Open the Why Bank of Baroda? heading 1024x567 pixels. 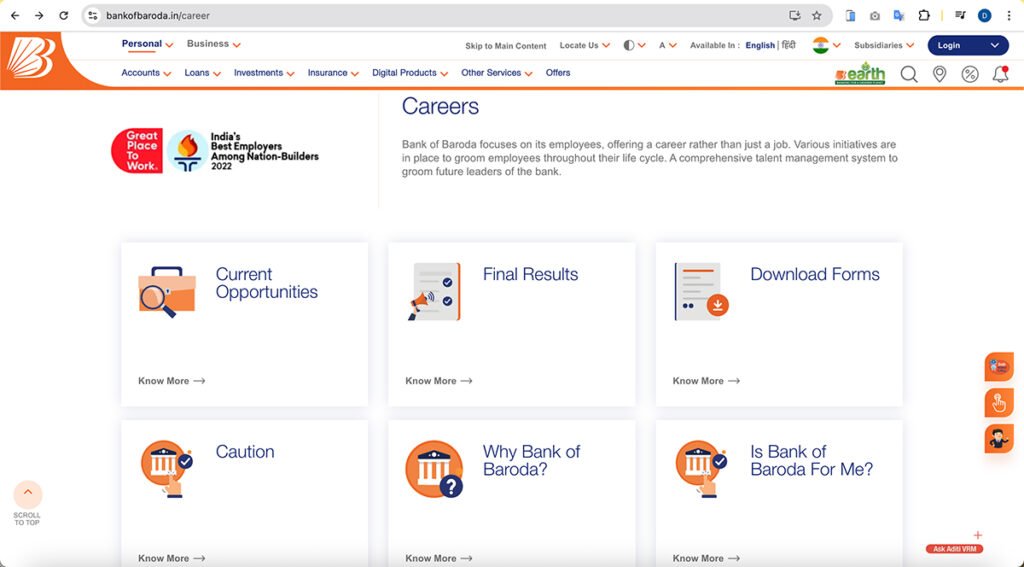coord(532,461)
